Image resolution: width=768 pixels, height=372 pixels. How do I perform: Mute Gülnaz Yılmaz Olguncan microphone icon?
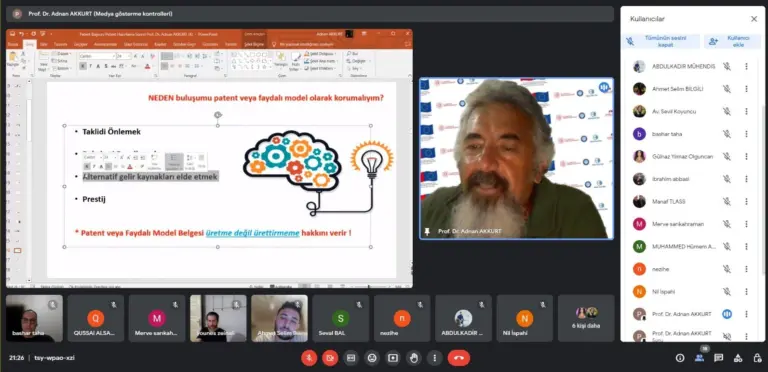727,157
